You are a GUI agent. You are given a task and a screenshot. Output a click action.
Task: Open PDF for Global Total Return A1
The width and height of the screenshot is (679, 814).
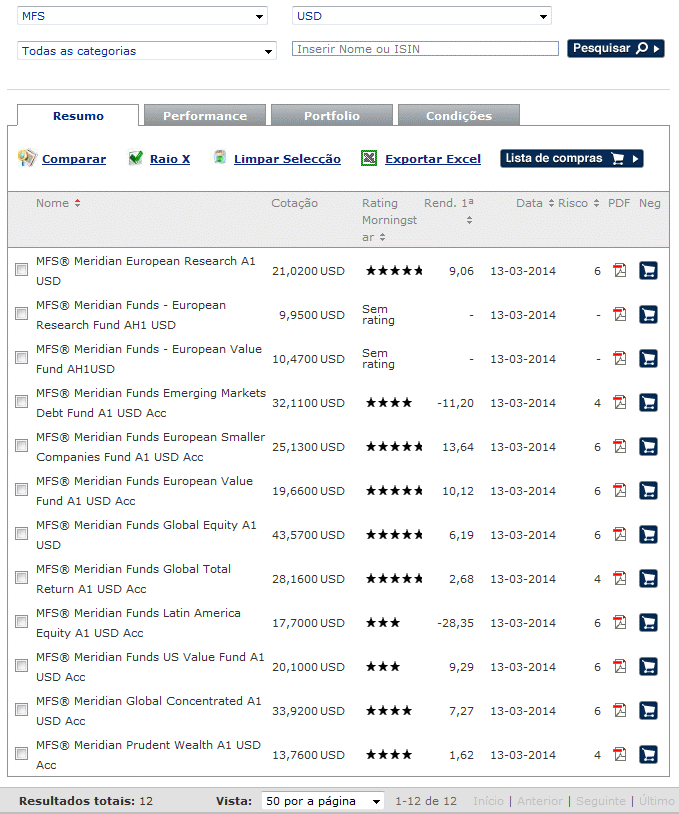tap(619, 578)
